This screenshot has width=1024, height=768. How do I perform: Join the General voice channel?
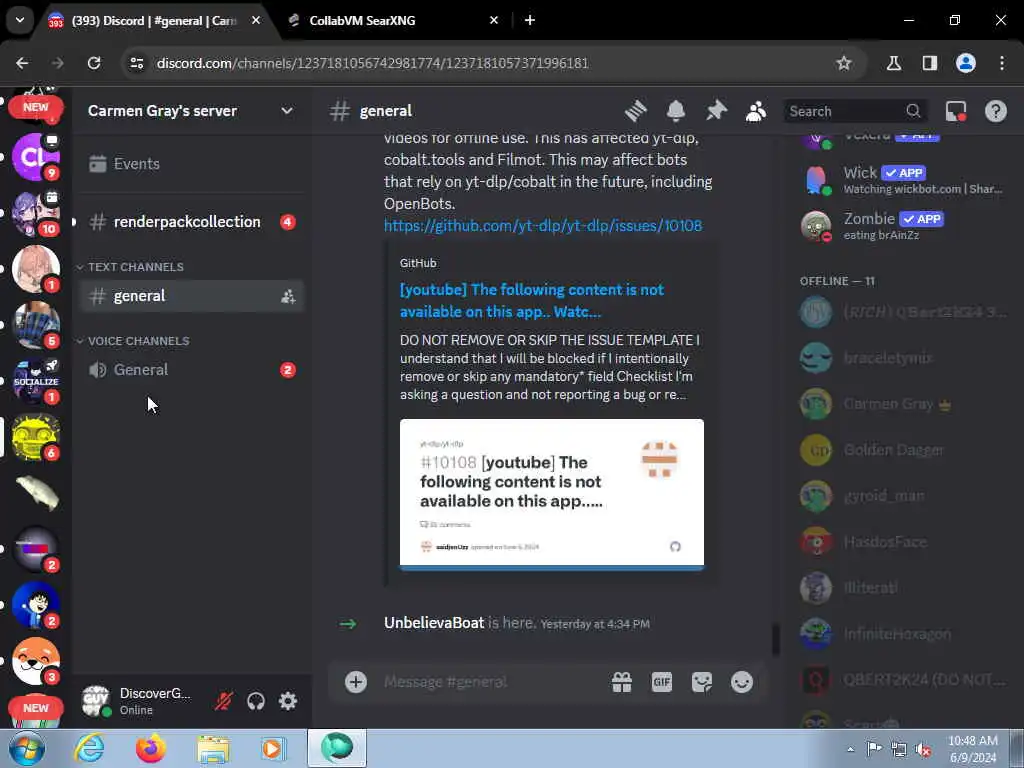point(191,370)
